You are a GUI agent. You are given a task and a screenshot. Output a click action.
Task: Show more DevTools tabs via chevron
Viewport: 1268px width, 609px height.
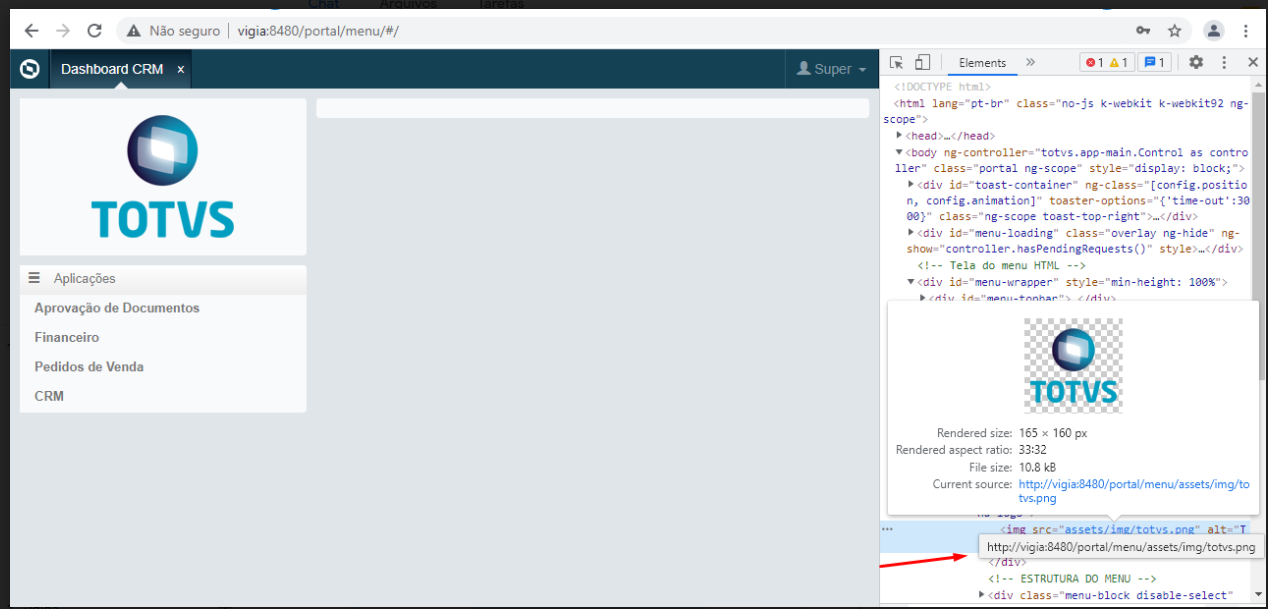click(x=1031, y=63)
